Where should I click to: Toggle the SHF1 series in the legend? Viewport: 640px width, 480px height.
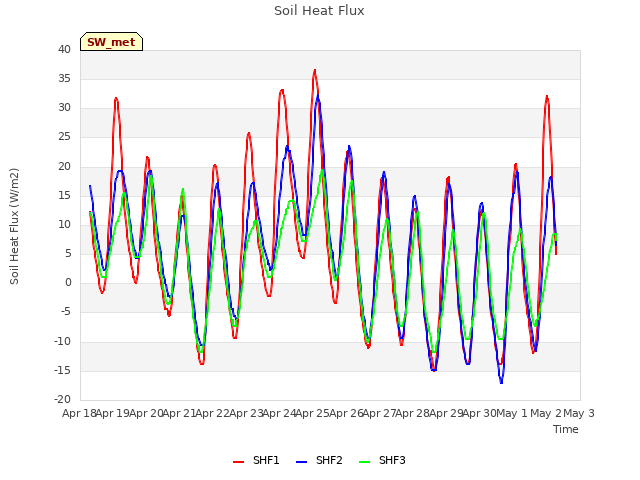click(256, 460)
